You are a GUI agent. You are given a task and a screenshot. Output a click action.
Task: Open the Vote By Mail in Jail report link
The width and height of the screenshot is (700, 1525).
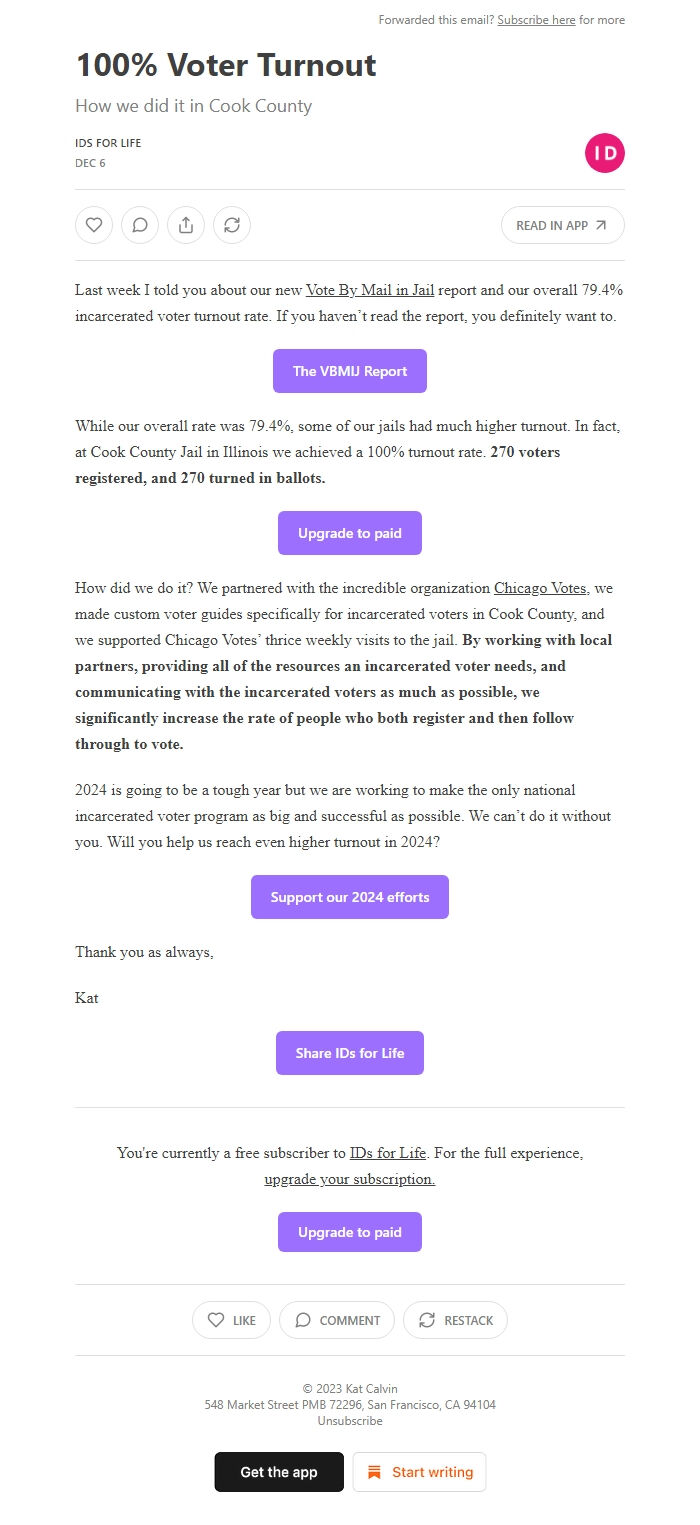pos(369,290)
